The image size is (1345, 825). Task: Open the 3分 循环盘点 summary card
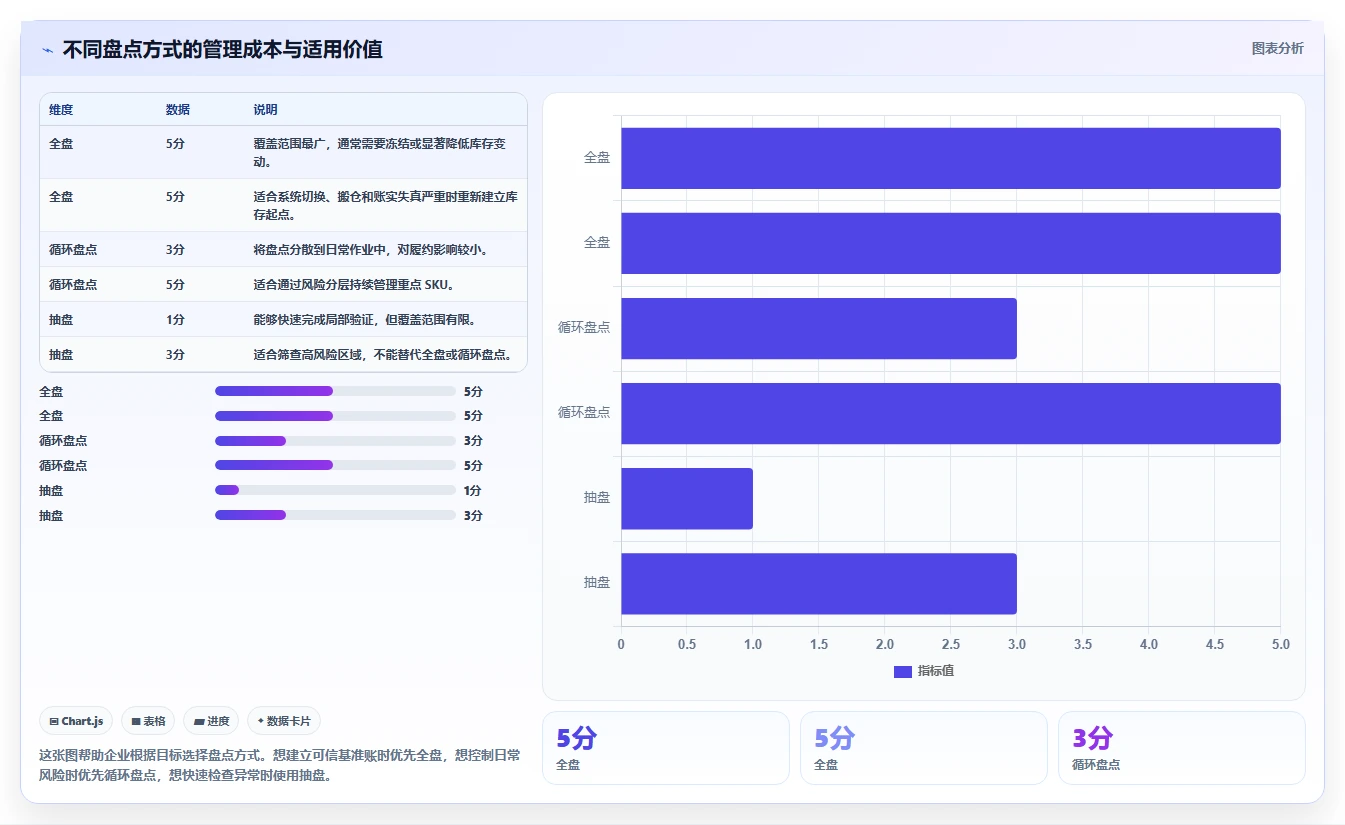pos(1181,748)
